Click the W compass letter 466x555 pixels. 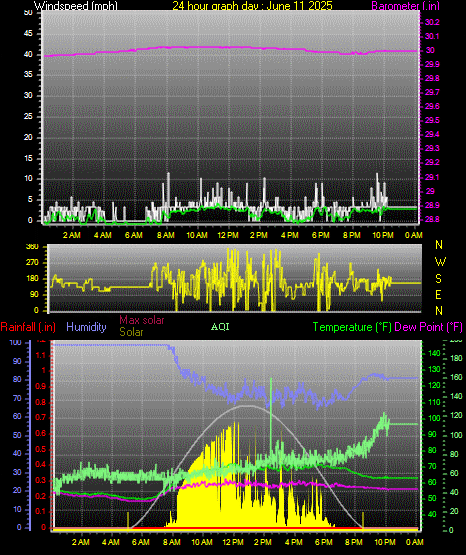pos(440,262)
